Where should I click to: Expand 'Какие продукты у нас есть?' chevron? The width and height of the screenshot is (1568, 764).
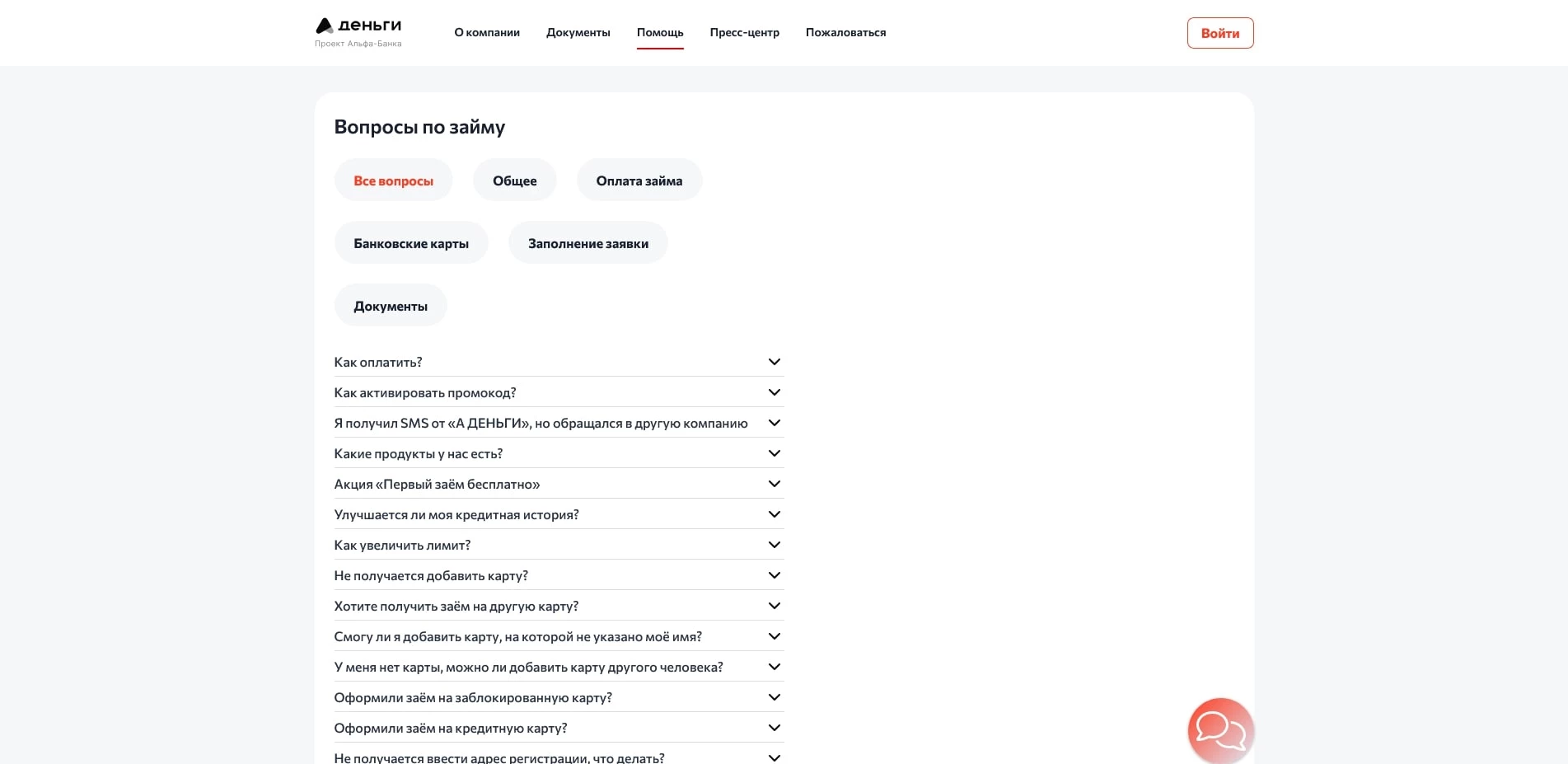774,453
